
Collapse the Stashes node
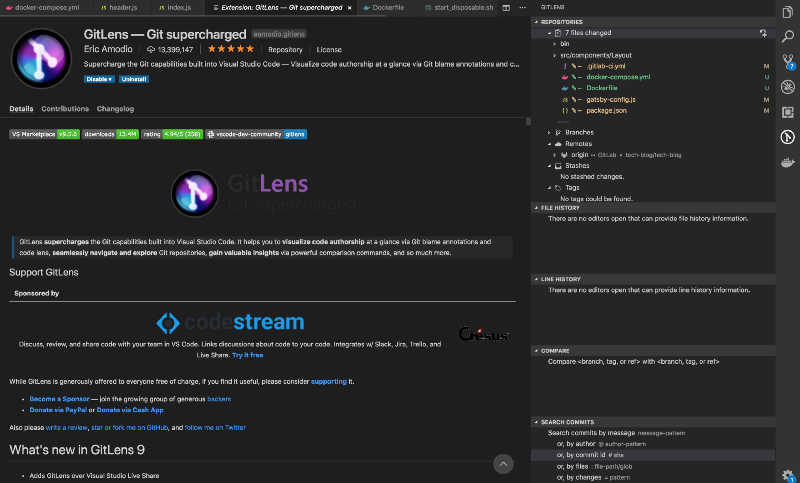[x=549, y=166]
